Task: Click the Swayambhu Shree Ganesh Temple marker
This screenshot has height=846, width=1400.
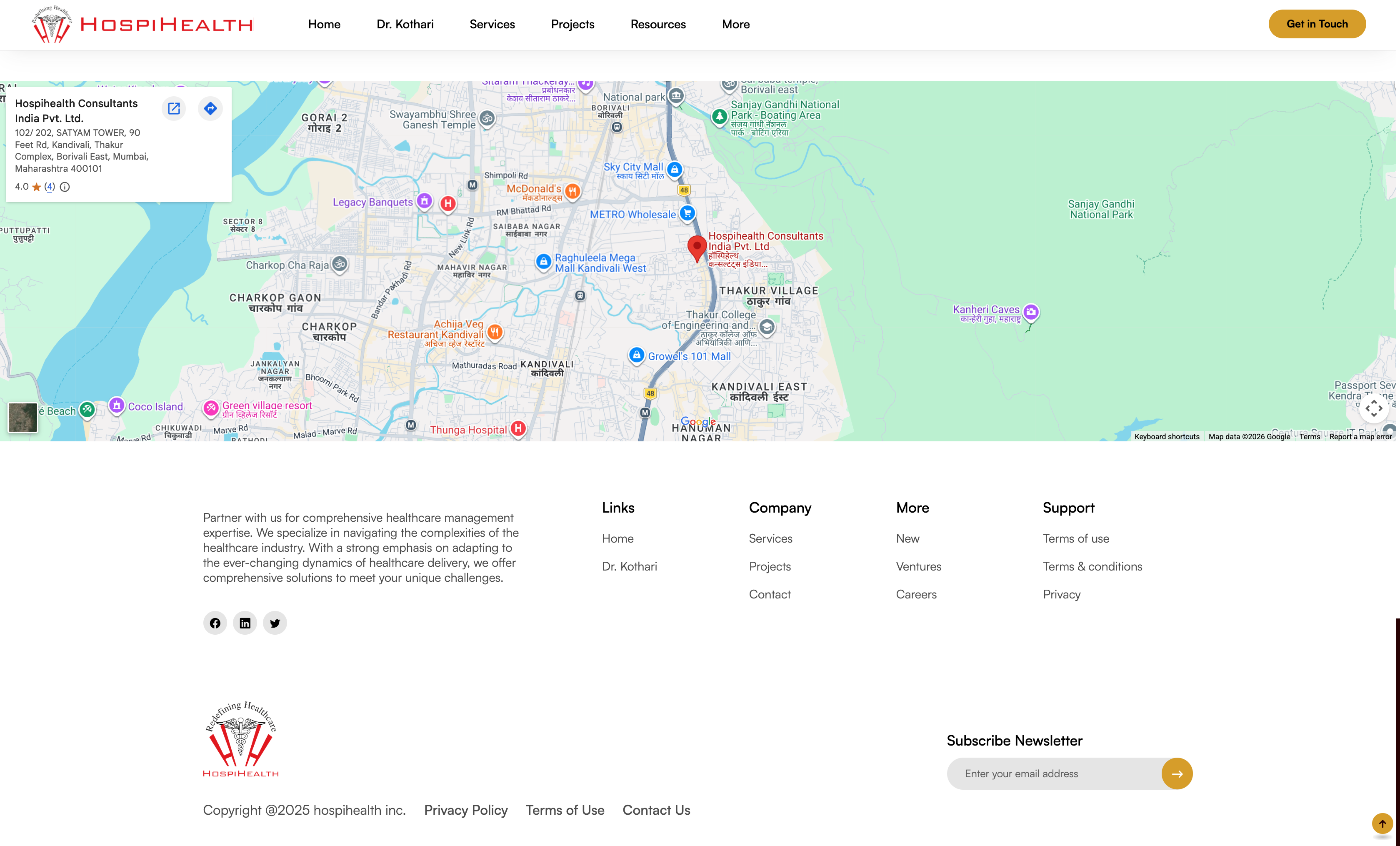Action: point(487,119)
